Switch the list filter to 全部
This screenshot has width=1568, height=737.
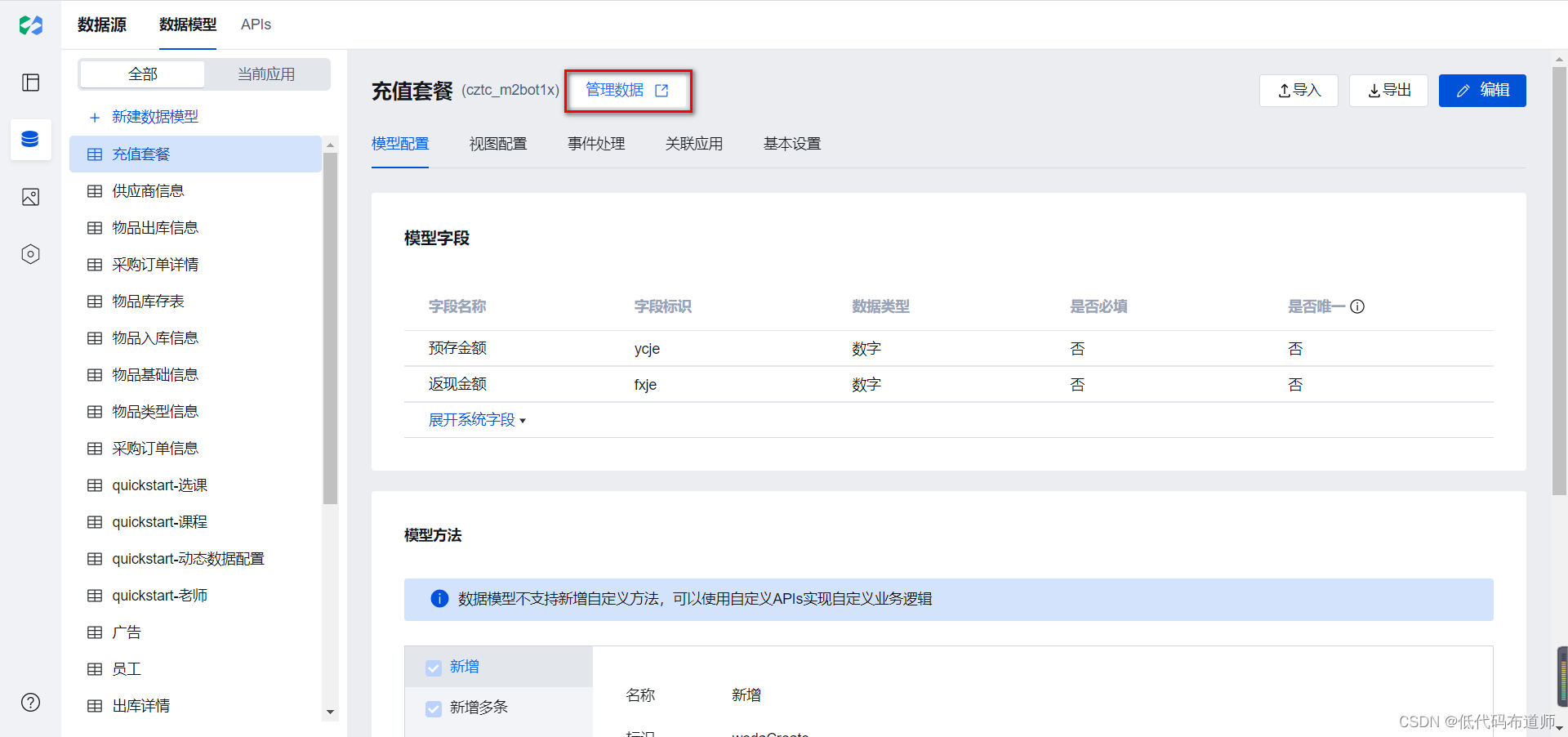[142, 74]
